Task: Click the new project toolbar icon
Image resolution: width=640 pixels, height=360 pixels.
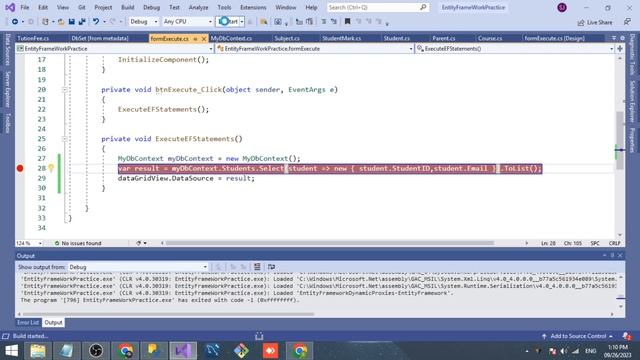Action: [45, 22]
